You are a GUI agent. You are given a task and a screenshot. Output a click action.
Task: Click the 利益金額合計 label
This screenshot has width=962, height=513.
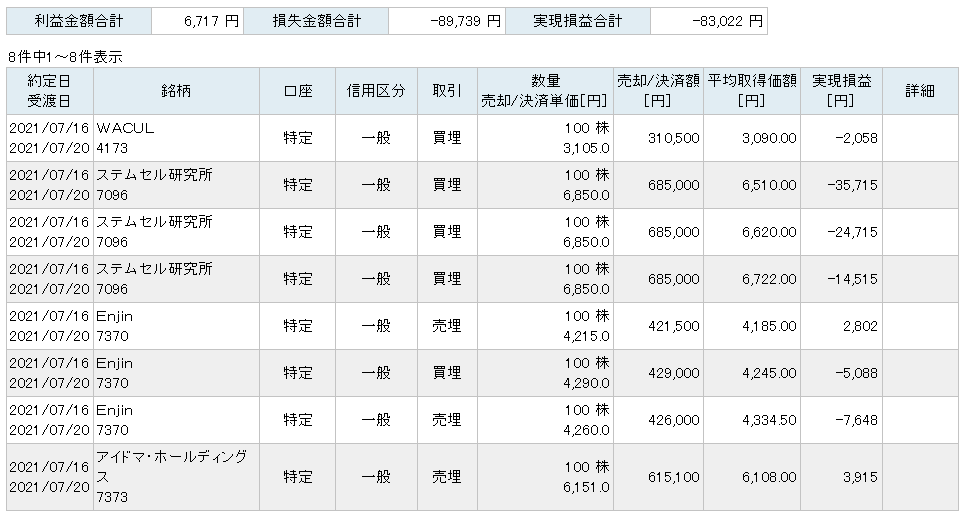coord(79,21)
